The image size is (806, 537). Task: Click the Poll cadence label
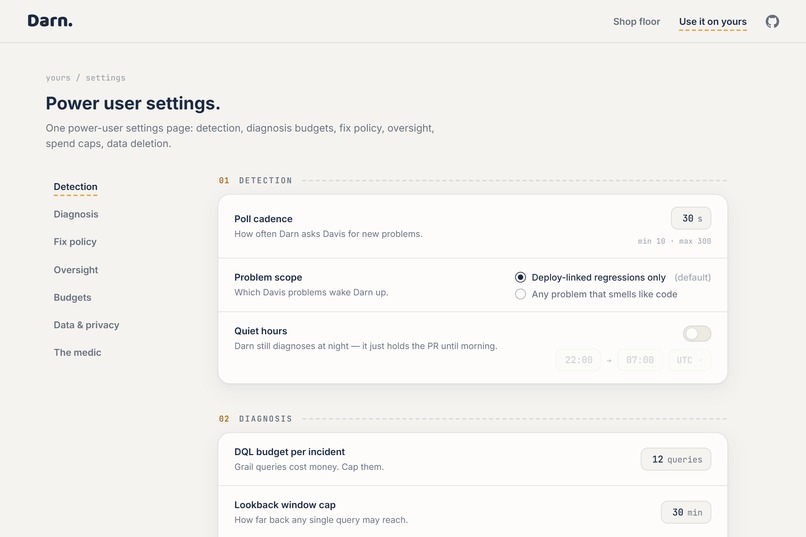[x=263, y=219]
